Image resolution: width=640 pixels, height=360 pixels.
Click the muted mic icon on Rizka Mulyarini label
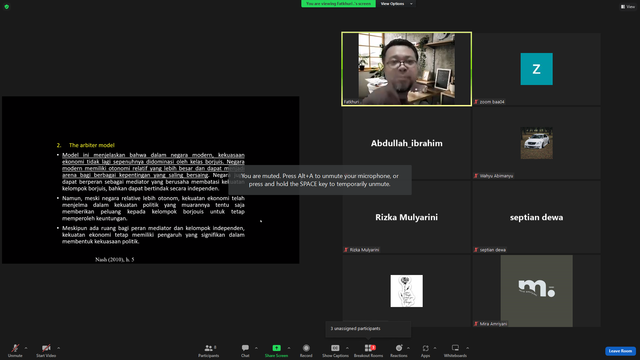tap(346, 250)
